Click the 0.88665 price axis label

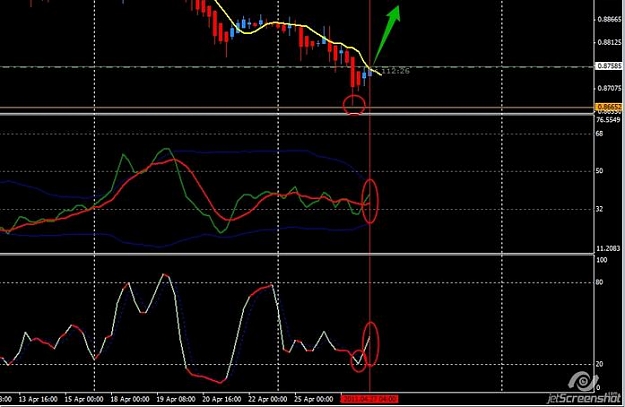(609, 19)
